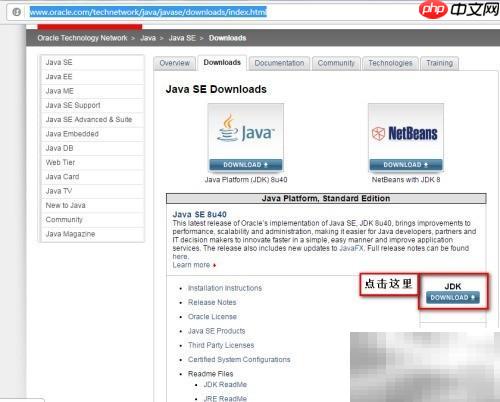Select Java SE Advanced & Suite item
This screenshot has height=402, width=500.
pos(92,120)
